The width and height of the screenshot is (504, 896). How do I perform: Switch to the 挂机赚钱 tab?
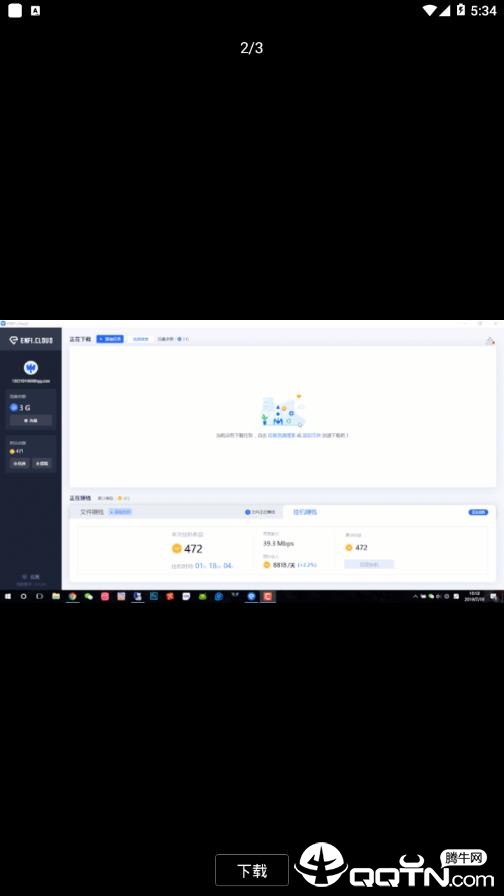[x=305, y=512]
